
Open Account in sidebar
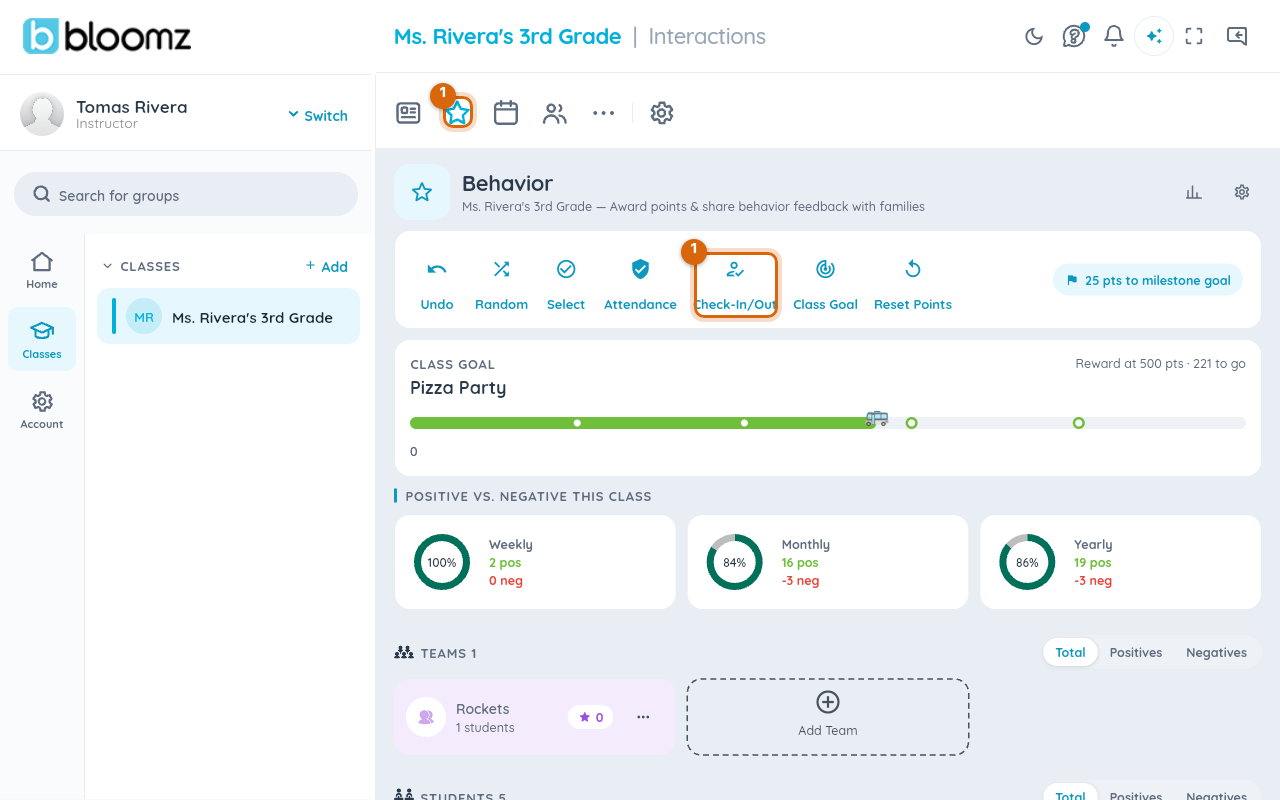click(x=42, y=410)
